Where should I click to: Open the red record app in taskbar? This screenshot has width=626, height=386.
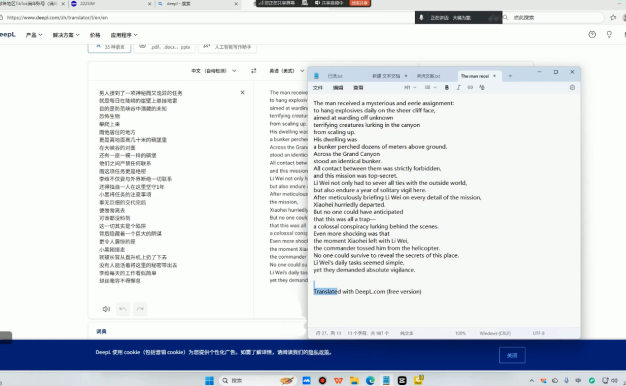pos(322,380)
